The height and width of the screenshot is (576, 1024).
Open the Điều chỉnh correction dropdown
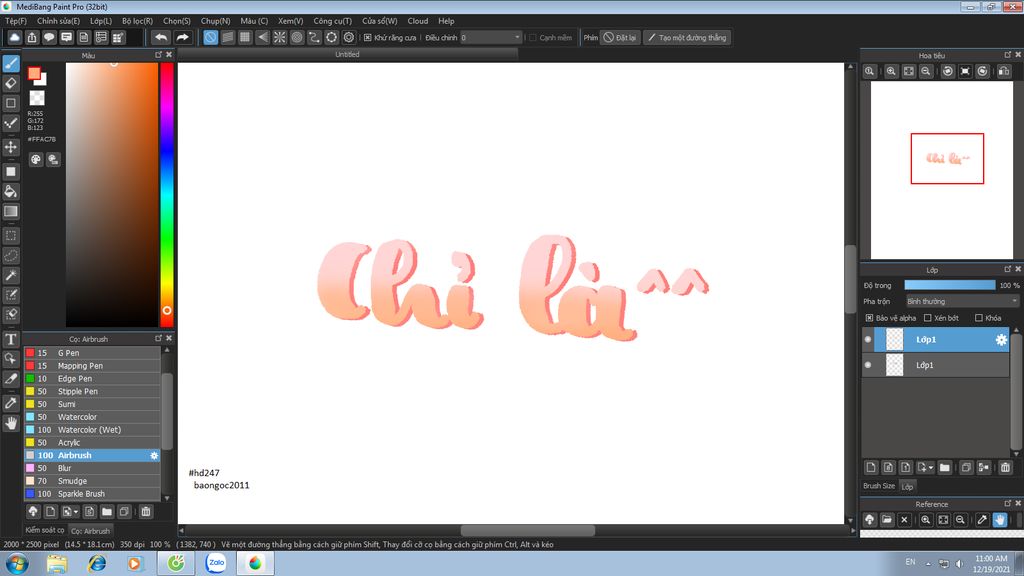point(490,37)
